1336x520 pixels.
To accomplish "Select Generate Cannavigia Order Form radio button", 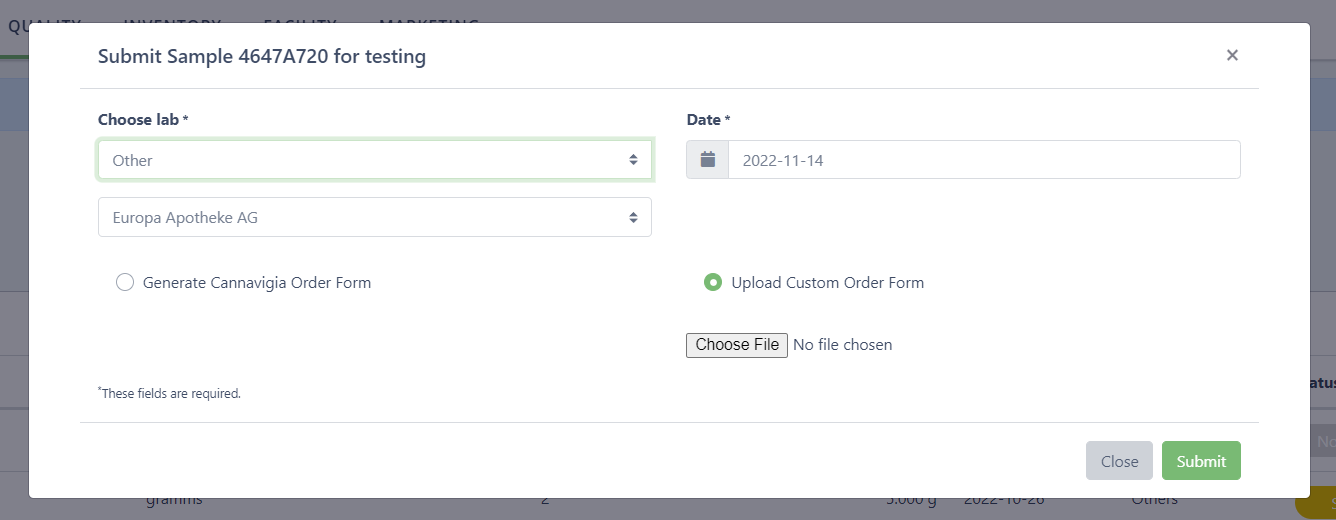I will [x=125, y=283].
